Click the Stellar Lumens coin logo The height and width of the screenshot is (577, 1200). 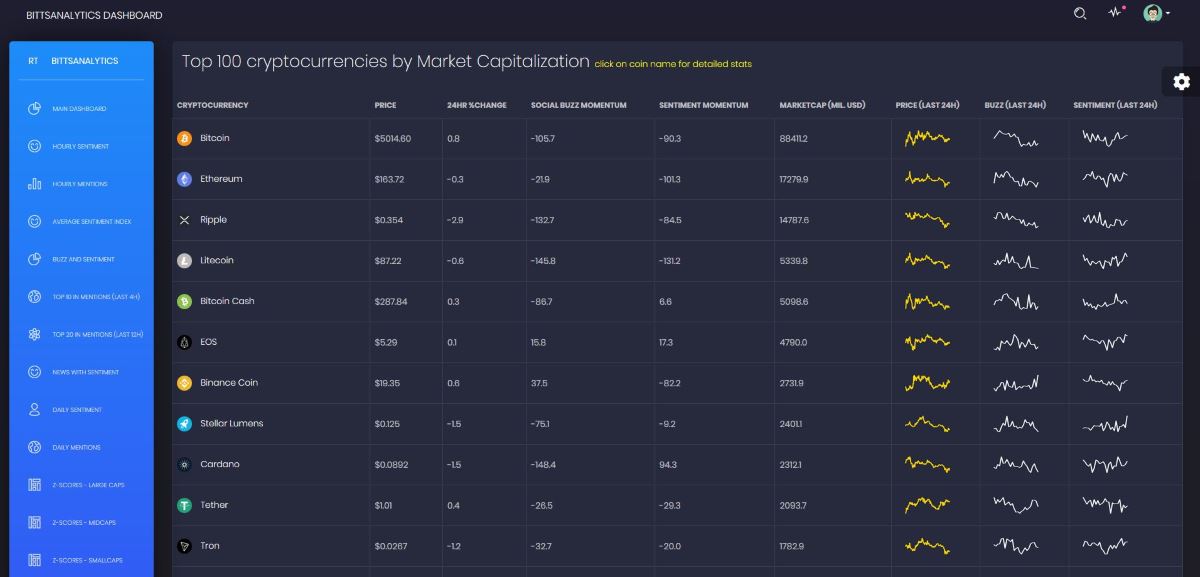pyautogui.click(x=184, y=424)
